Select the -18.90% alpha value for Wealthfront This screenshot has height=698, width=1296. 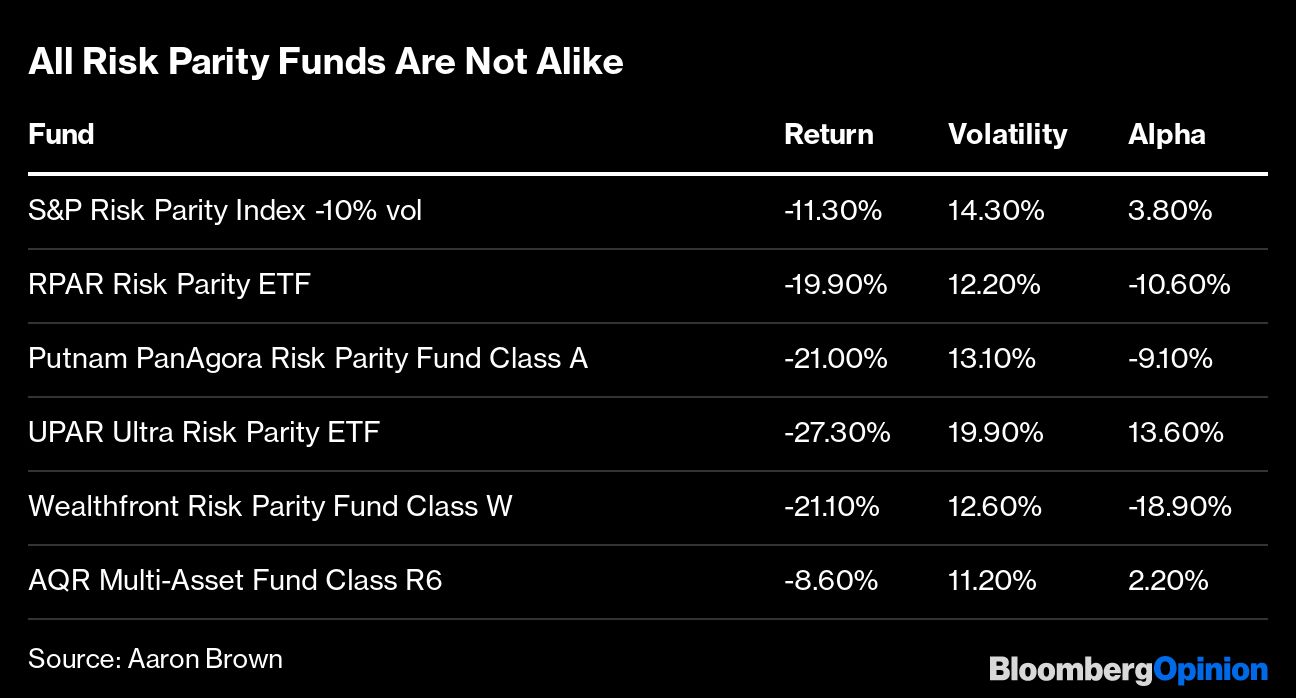click(x=1179, y=506)
